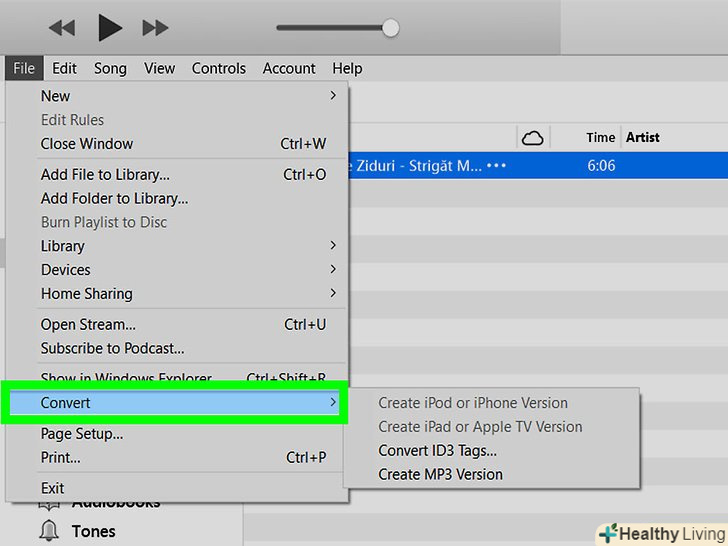This screenshot has height=546, width=728.
Task: Adjust the volume slider knob
Action: [x=390, y=28]
